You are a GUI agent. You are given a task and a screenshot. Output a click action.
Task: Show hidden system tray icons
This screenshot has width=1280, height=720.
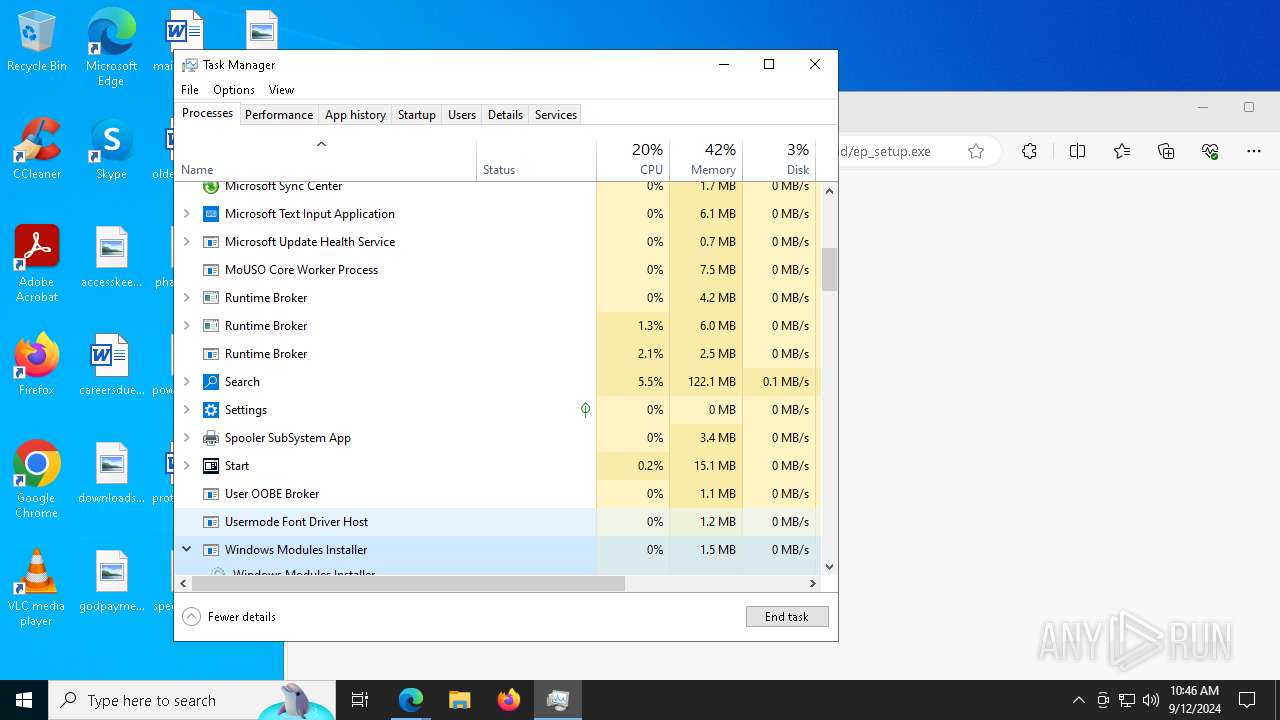(x=1078, y=700)
